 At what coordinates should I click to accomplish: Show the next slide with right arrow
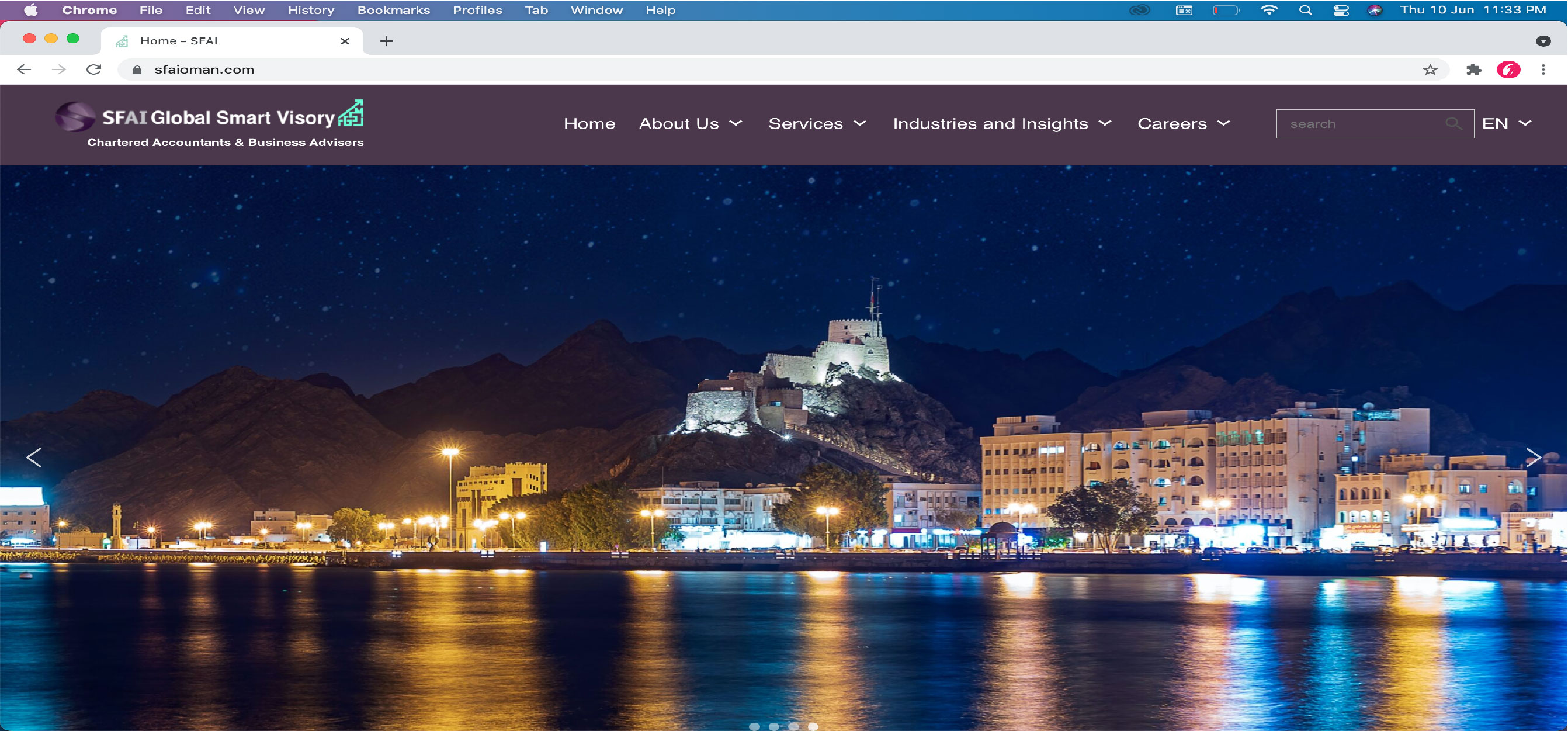point(1533,457)
